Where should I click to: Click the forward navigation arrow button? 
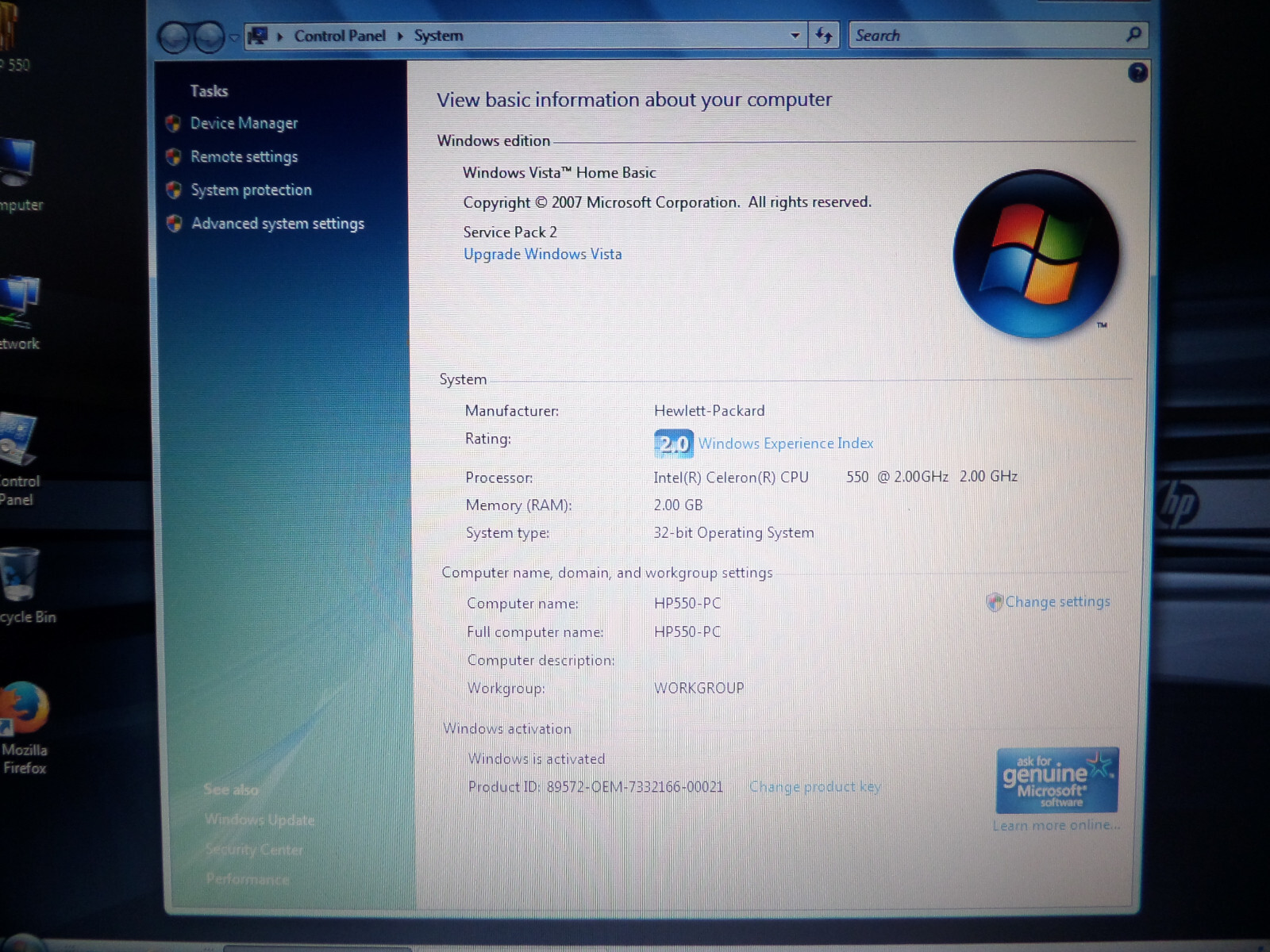pos(210,37)
